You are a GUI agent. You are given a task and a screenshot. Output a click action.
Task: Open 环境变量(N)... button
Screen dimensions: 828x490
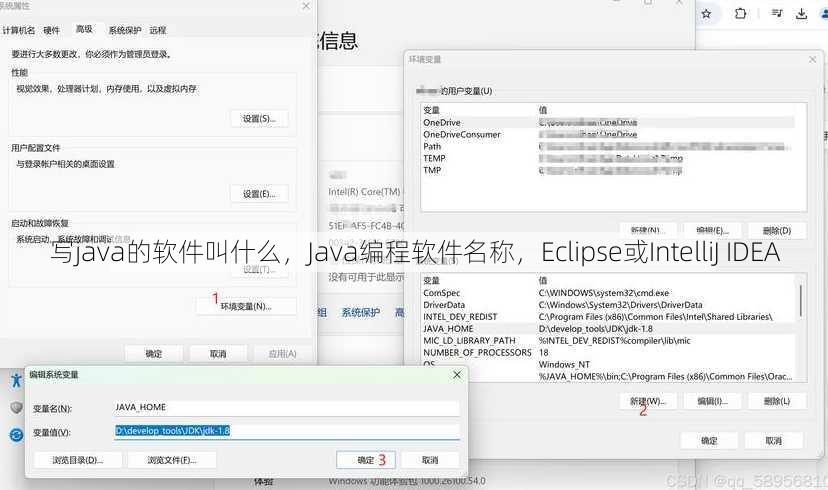246,306
